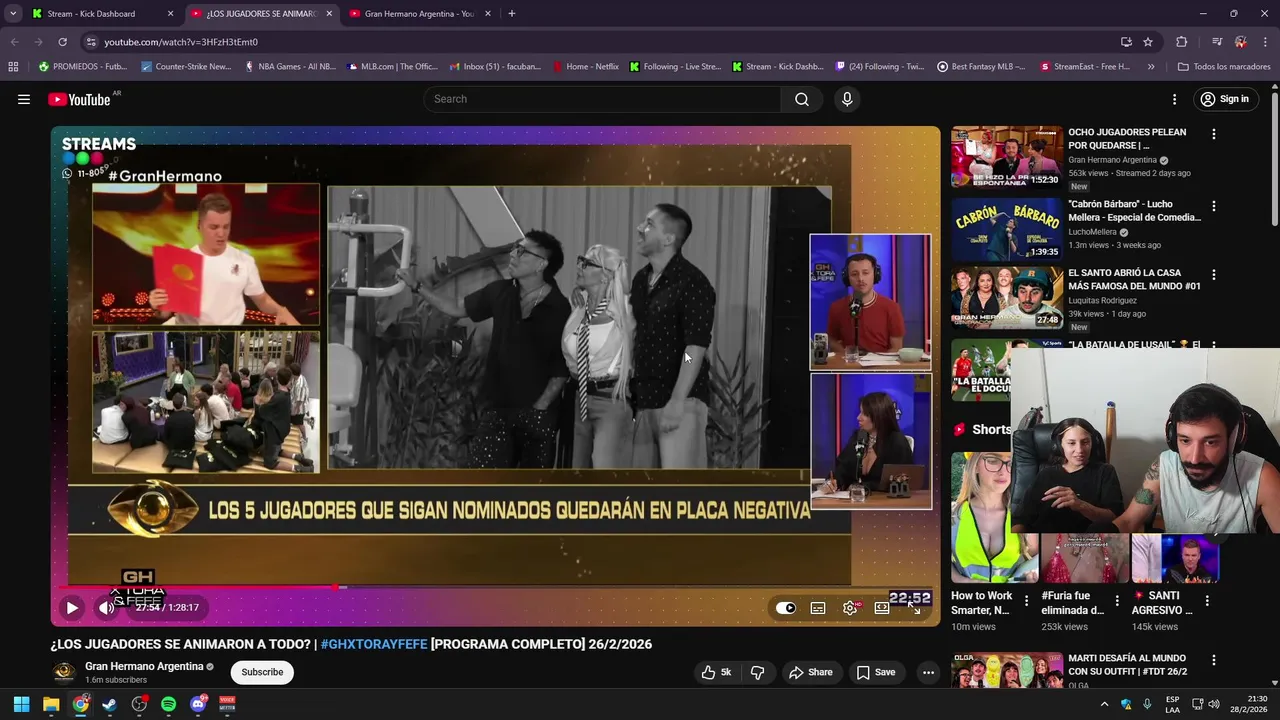Screen dimensions: 1280x720
Task: Switch player to theater mode
Action: (882, 607)
